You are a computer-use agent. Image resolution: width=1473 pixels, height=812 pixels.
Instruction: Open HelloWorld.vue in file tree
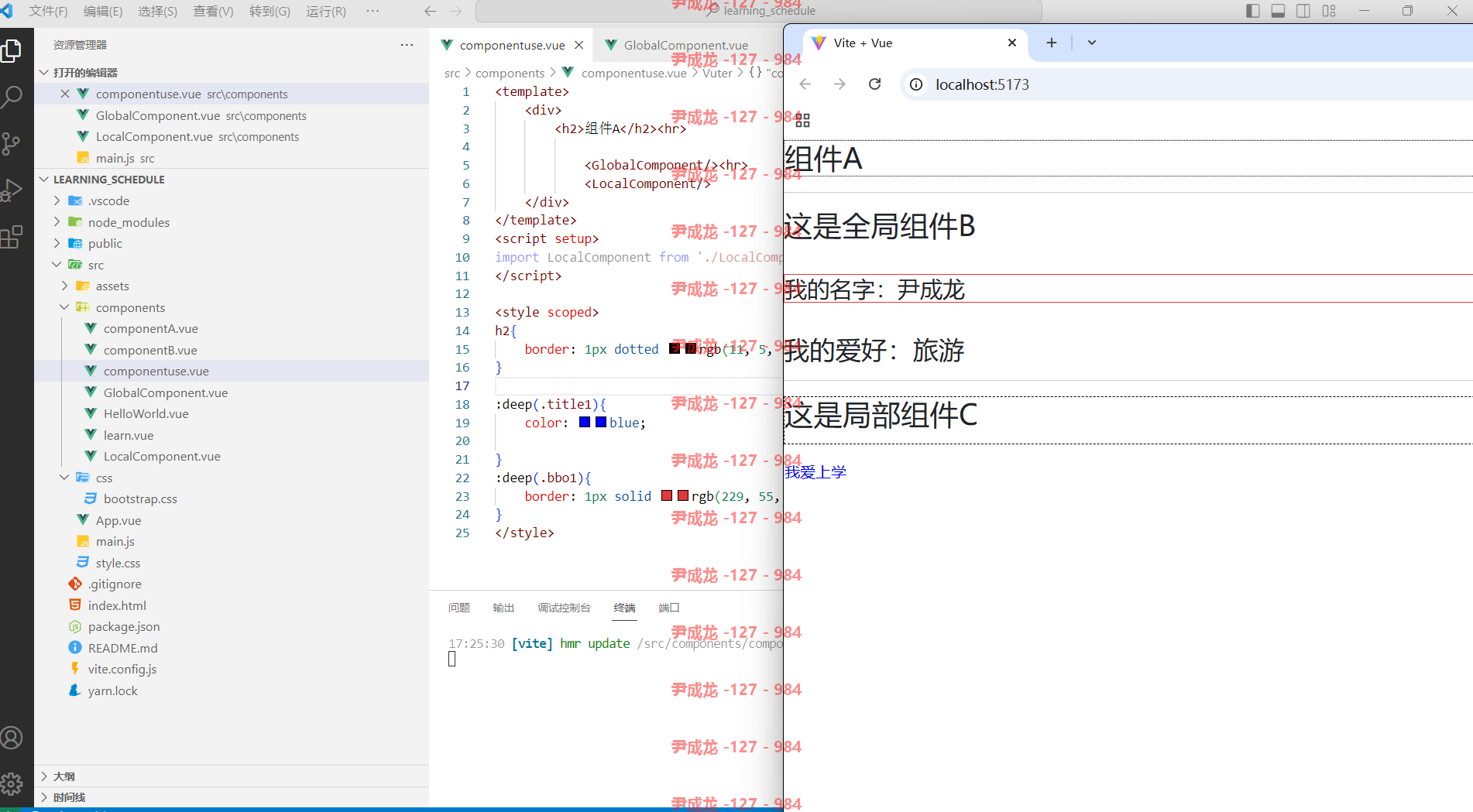146,413
